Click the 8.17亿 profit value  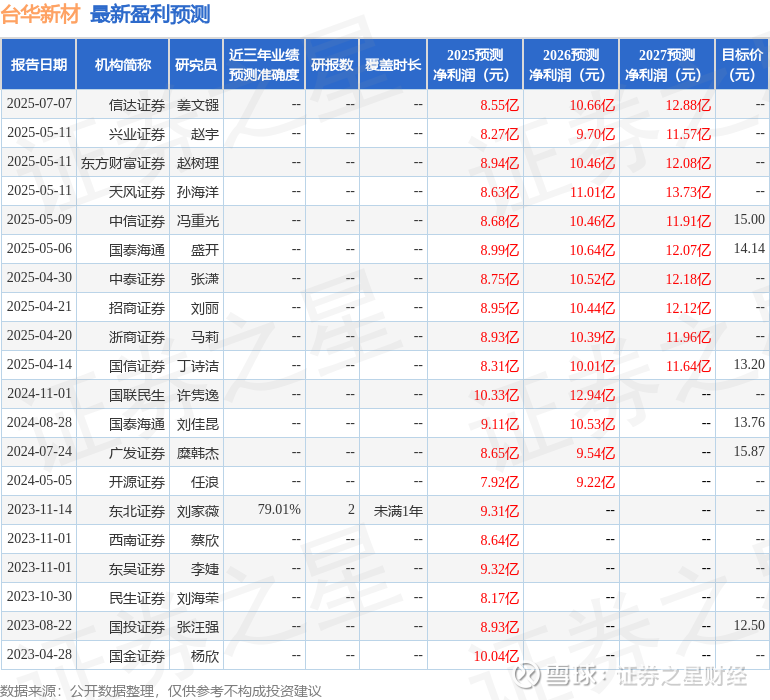(x=499, y=598)
